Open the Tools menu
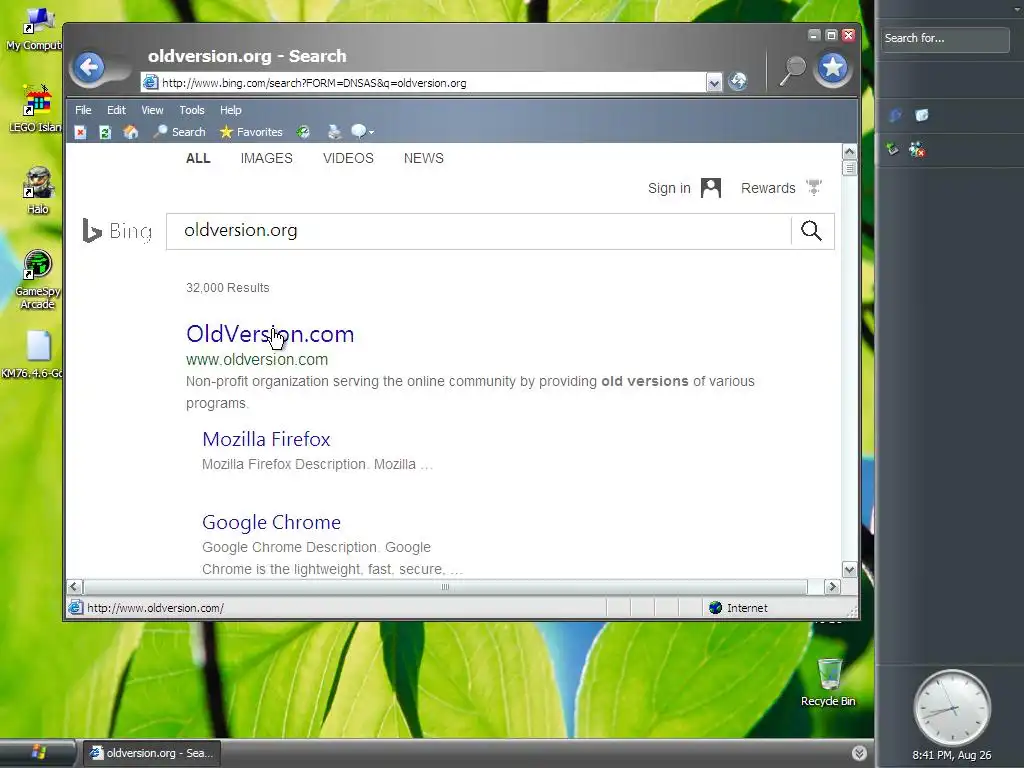Image resolution: width=1024 pixels, height=768 pixels. coord(191,110)
